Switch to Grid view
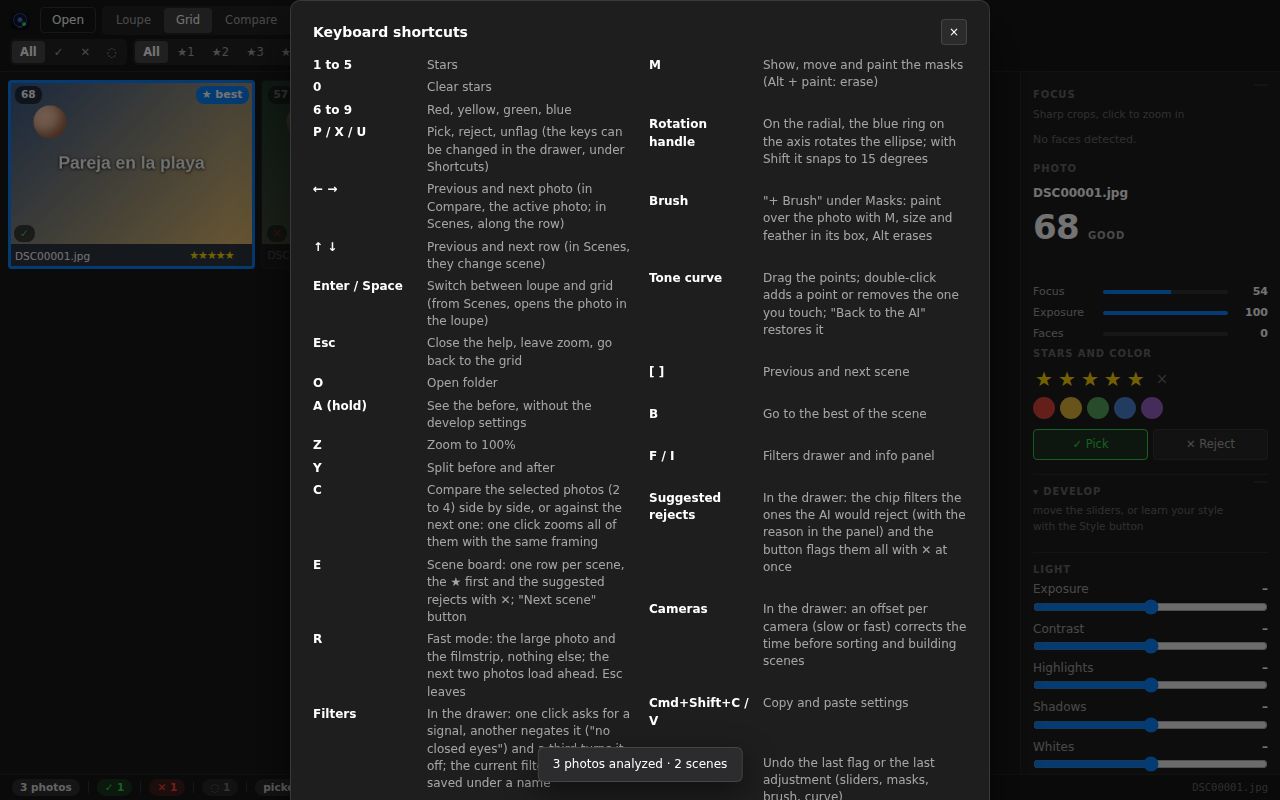The image size is (1280, 800). pos(188,20)
